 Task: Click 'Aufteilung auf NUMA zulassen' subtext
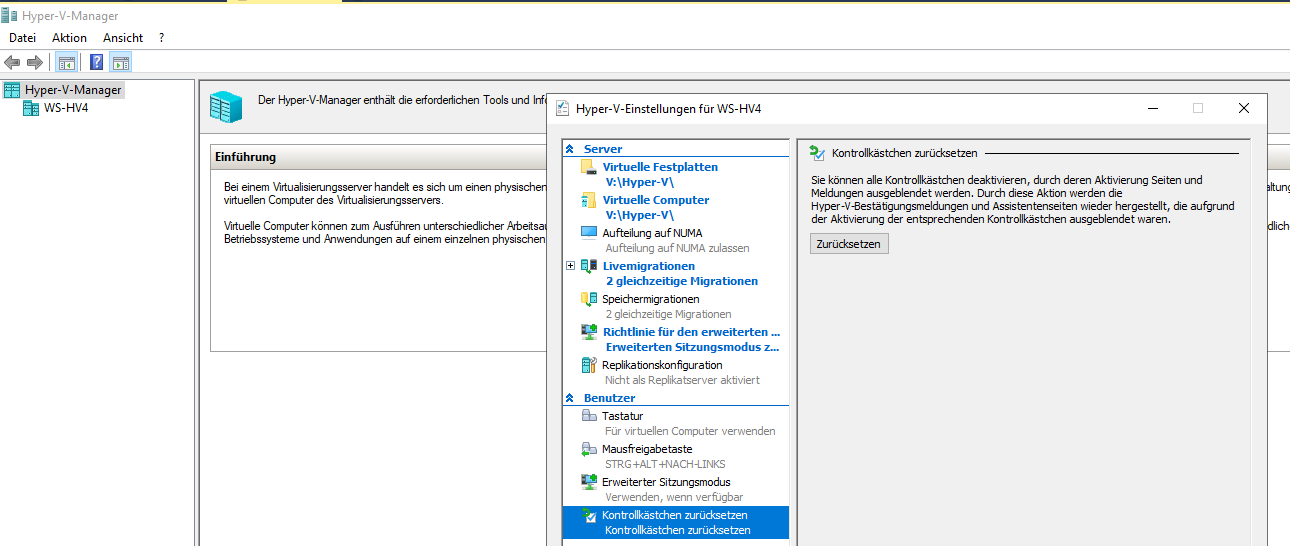(677, 248)
